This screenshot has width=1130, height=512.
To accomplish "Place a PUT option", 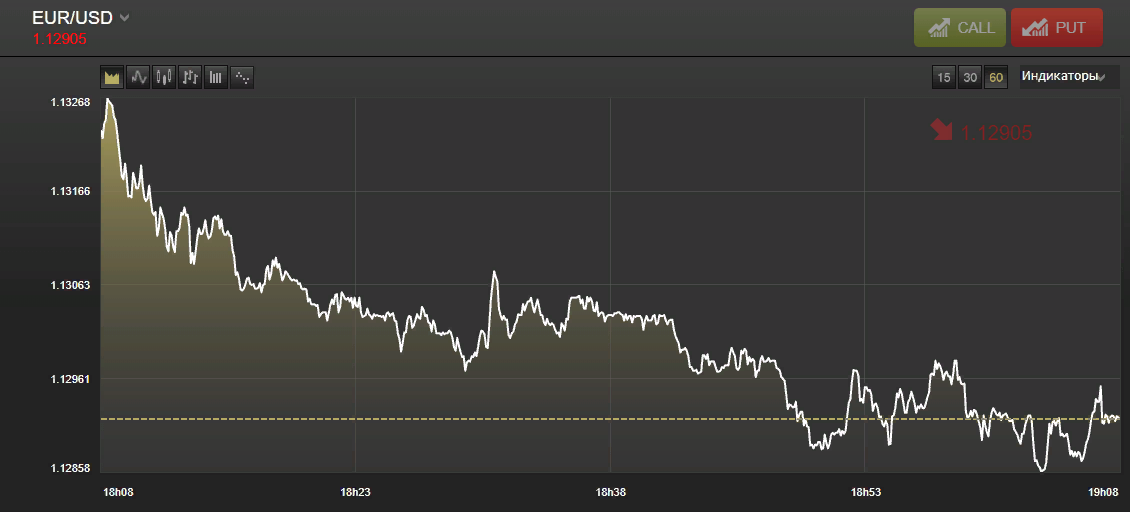I will pos(1056,27).
